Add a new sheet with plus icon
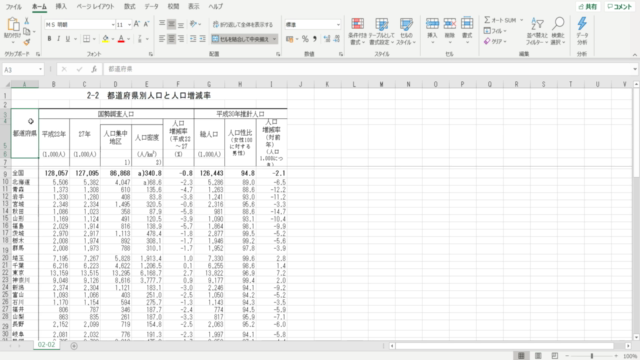The height and width of the screenshot is (360, 640). pos(74,346)
